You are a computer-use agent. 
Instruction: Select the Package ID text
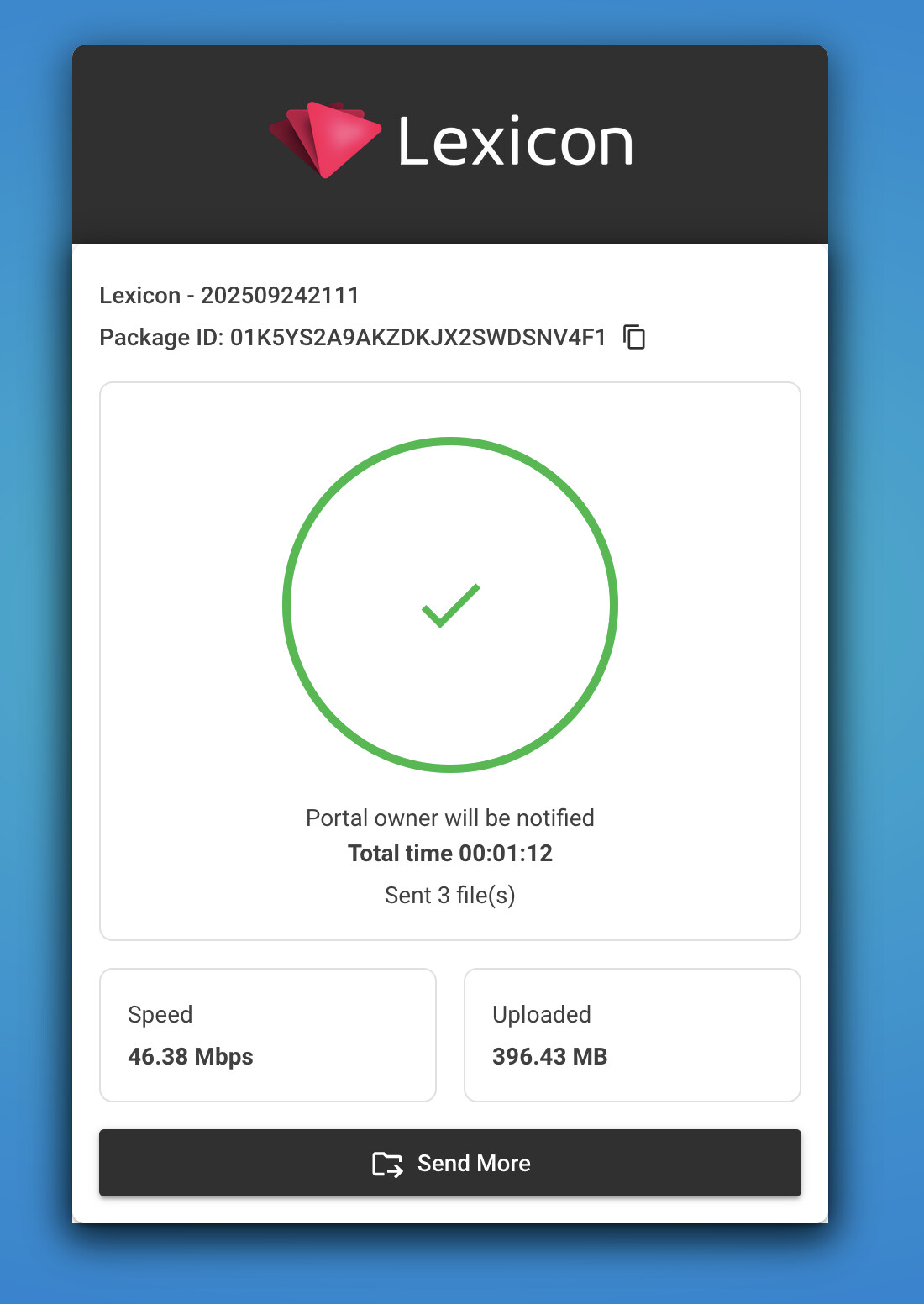418,337
